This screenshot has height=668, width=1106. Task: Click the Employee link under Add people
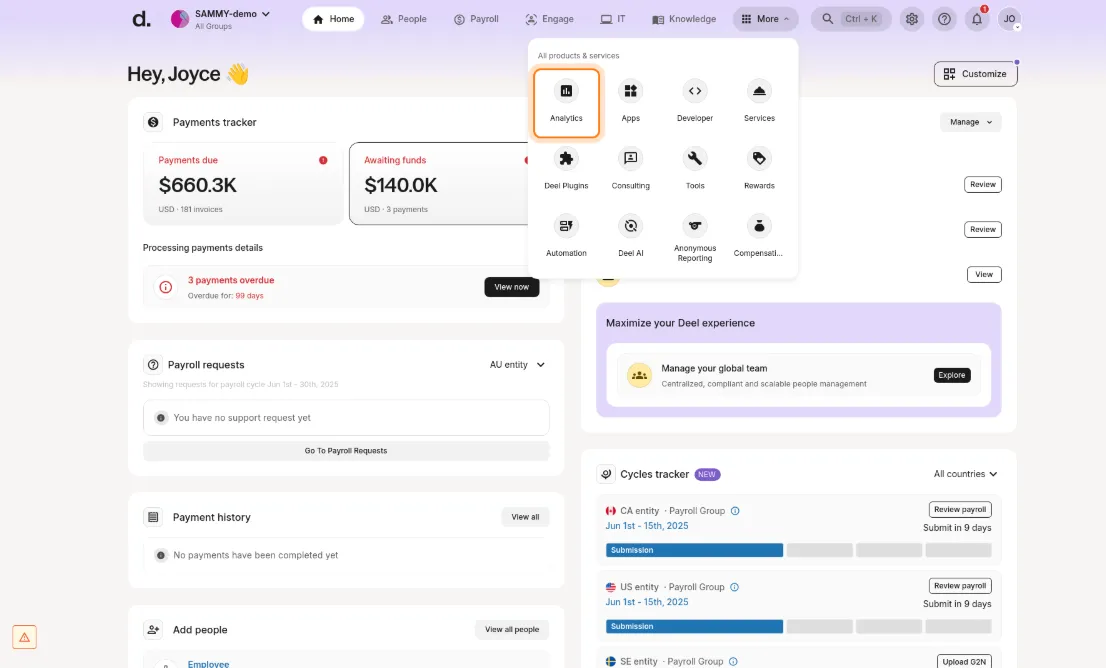(208, 664)
